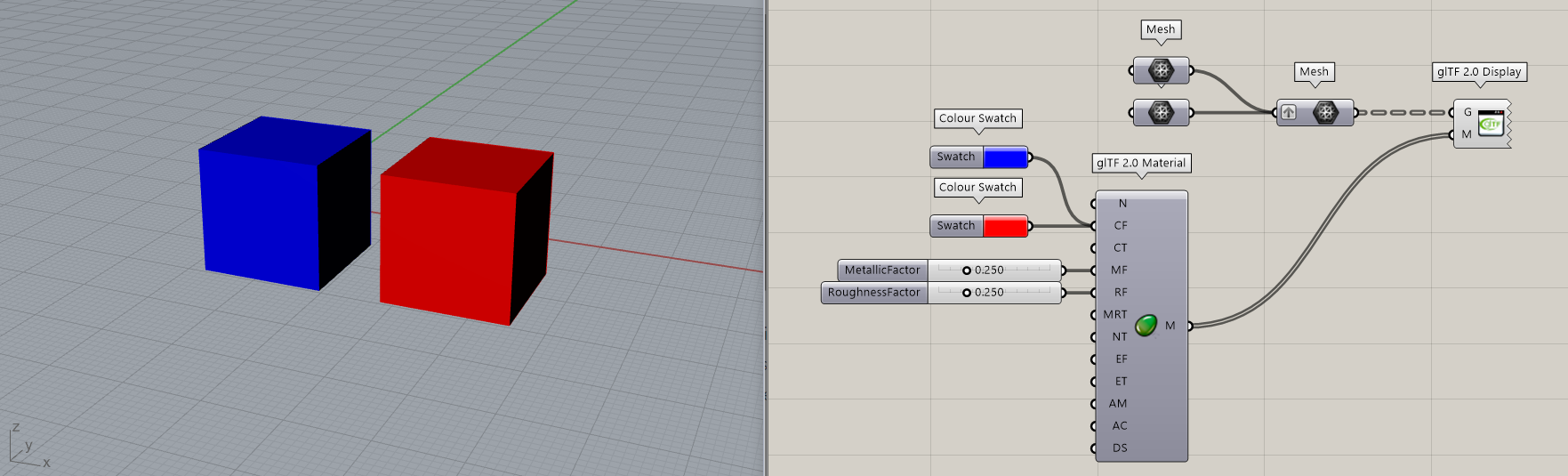Select the RoughnessFactor slider label
This screenshot has width=1568, height=476.
click(x=873, y=293)
